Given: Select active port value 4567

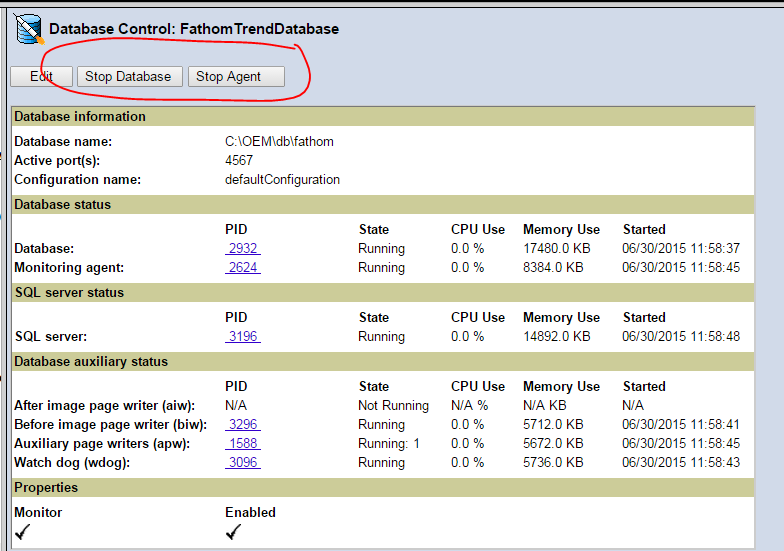Looking at the screenshot, I should click(239, 160).
